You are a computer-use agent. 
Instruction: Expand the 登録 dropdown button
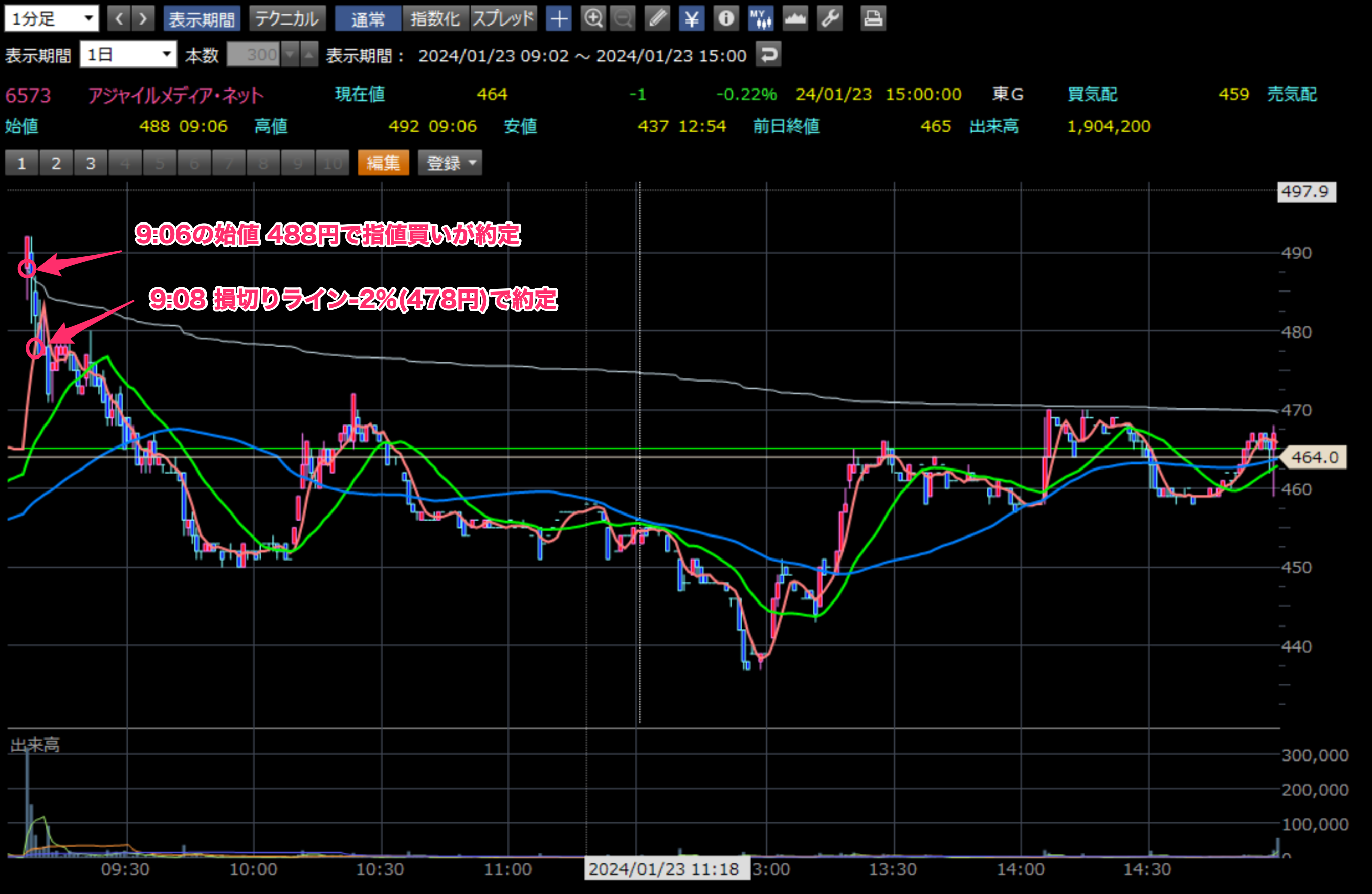tap(450, 163)
